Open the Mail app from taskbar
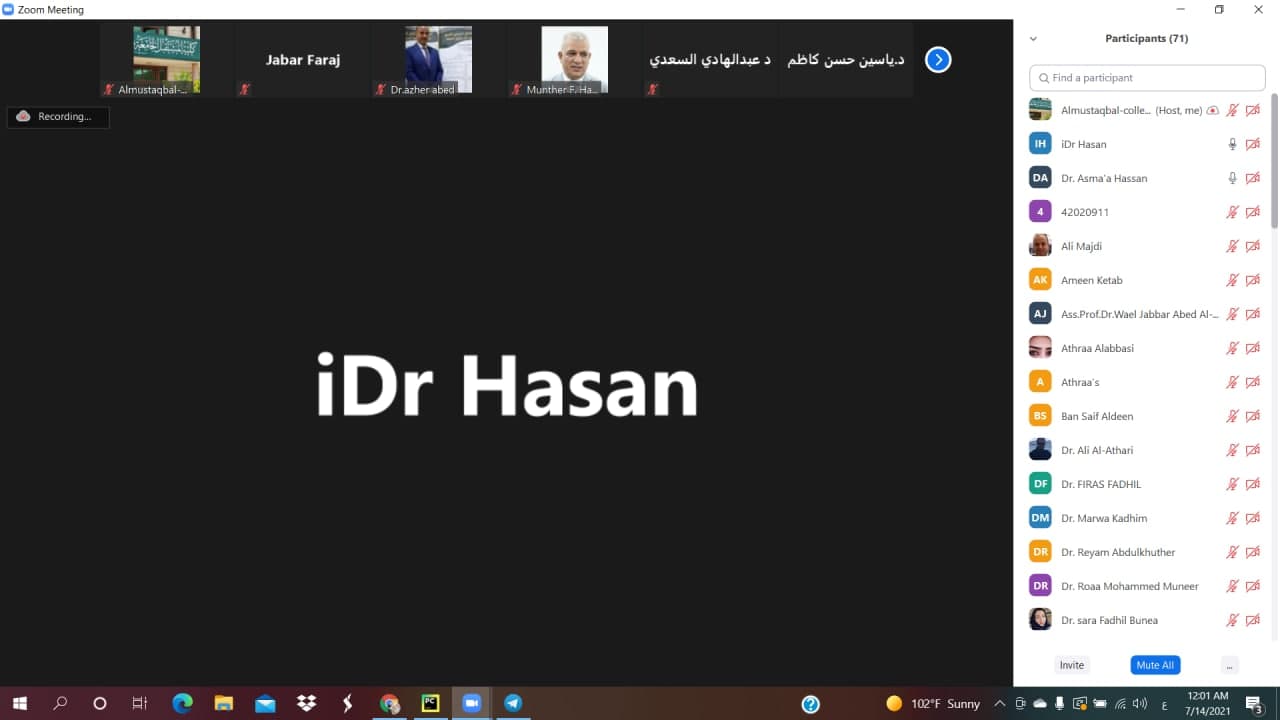 tap(265, 703)
